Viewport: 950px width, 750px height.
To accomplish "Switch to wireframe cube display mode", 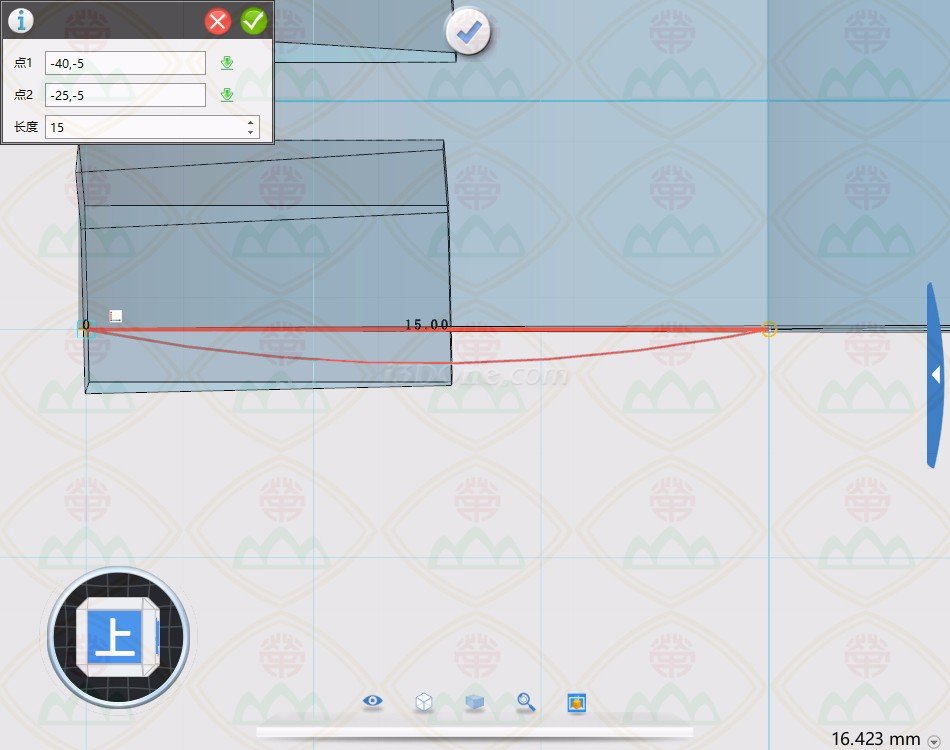I will coord(424,702).
